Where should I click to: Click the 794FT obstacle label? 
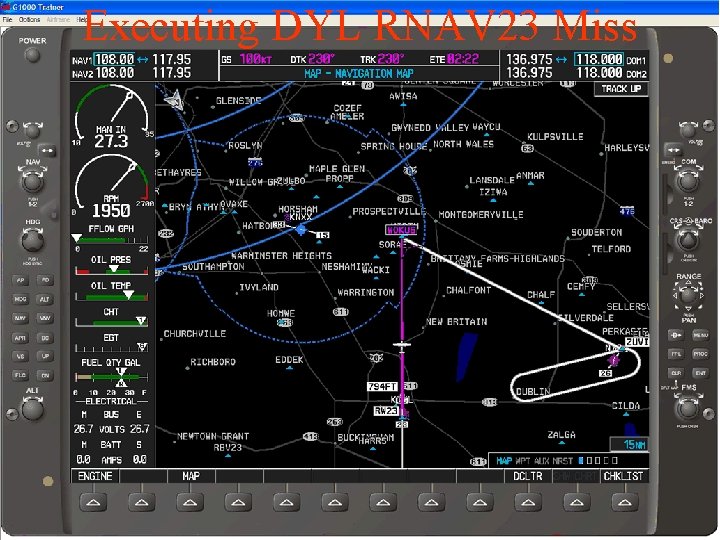click(x=382, y=386)
